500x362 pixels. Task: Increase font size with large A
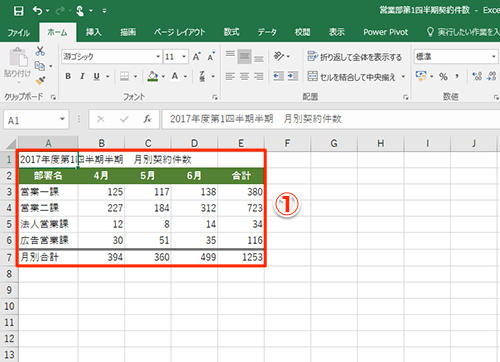(x=197, y=57)
